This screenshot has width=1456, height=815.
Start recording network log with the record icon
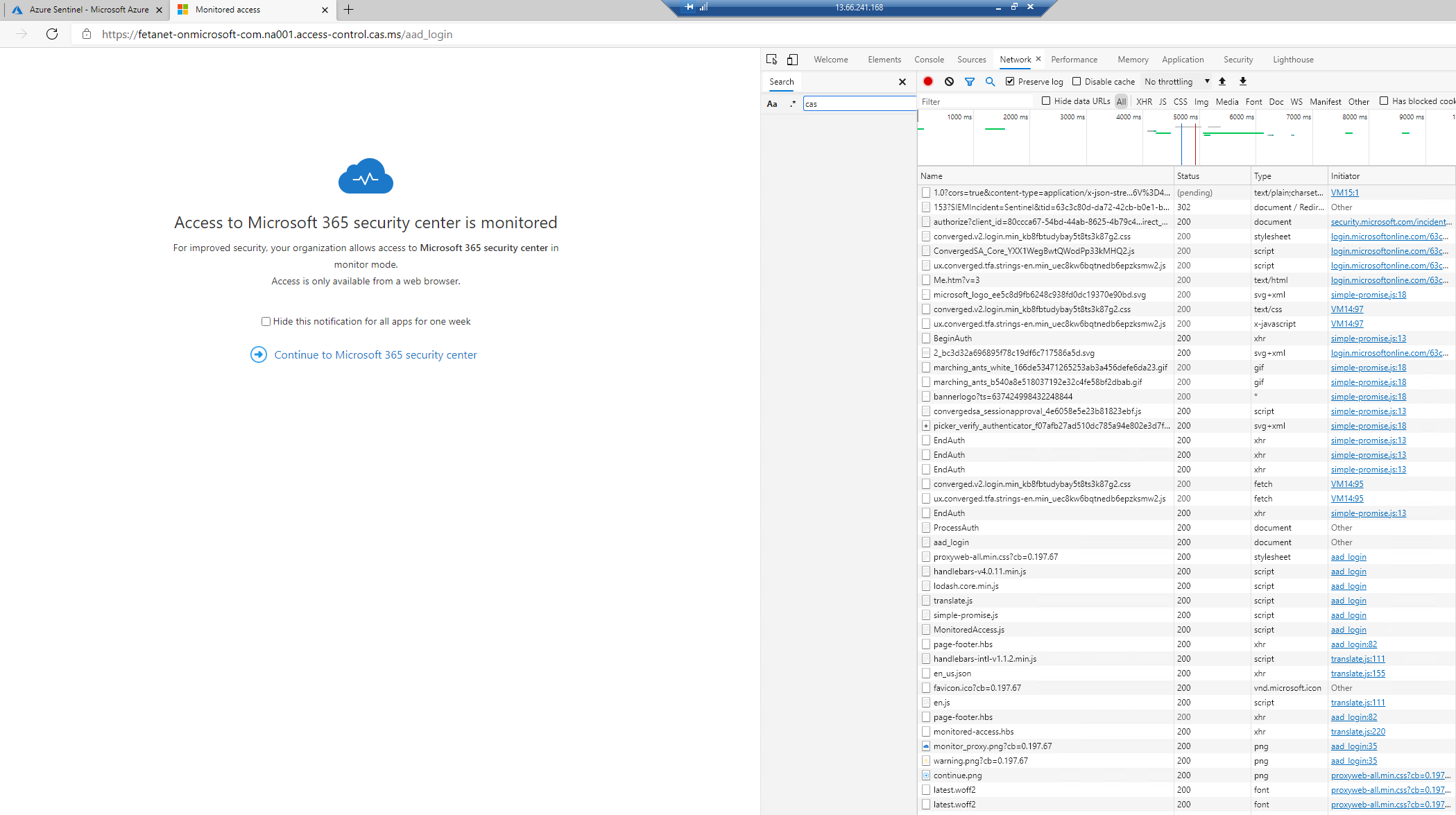[x=928, y=81]
